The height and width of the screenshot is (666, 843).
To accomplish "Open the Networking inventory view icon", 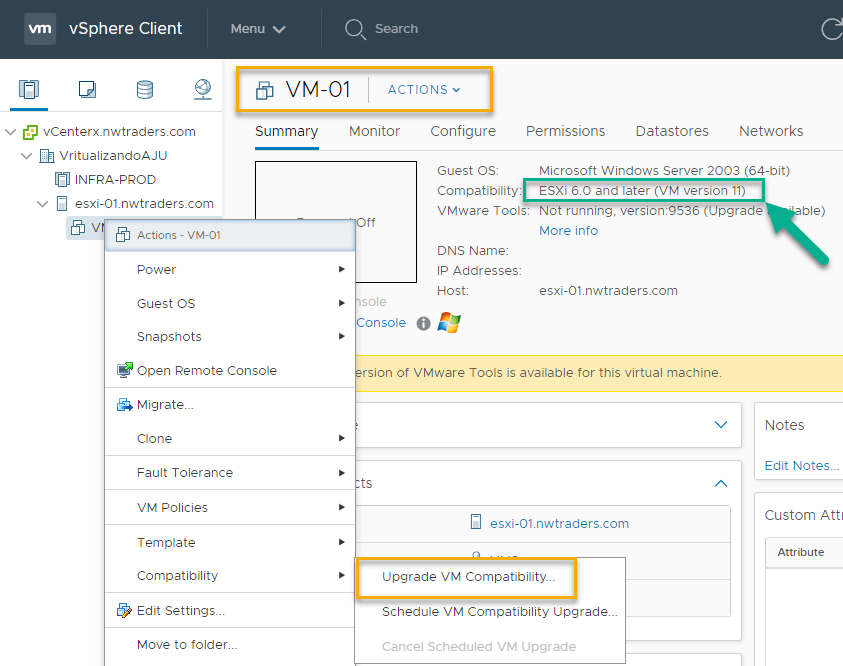I will pos(203,90).
